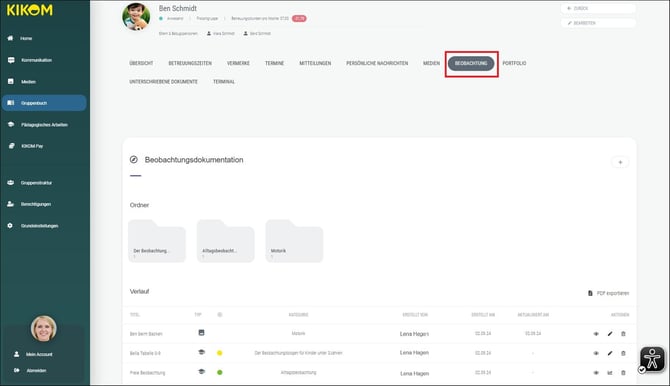Screen dimensions: 670x386
Task: Click 'Lena Hagen' in Ben beim Basteln row
Action: (x=414, y=334)
